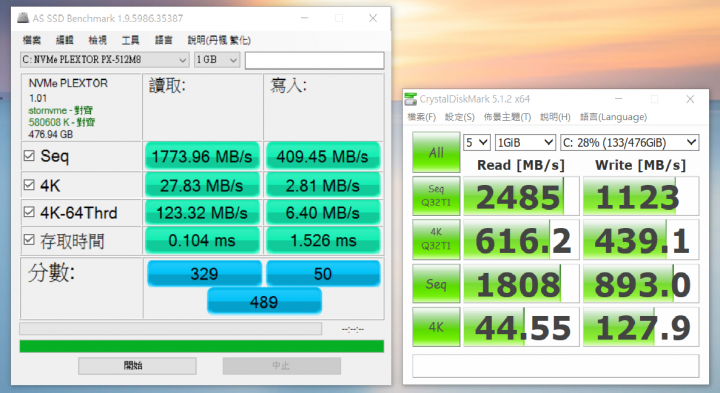The image size is (720, 393).
Task: Open the 編輯 menu in AS SSD Benchmark
Action: click(x=65, y=40)
